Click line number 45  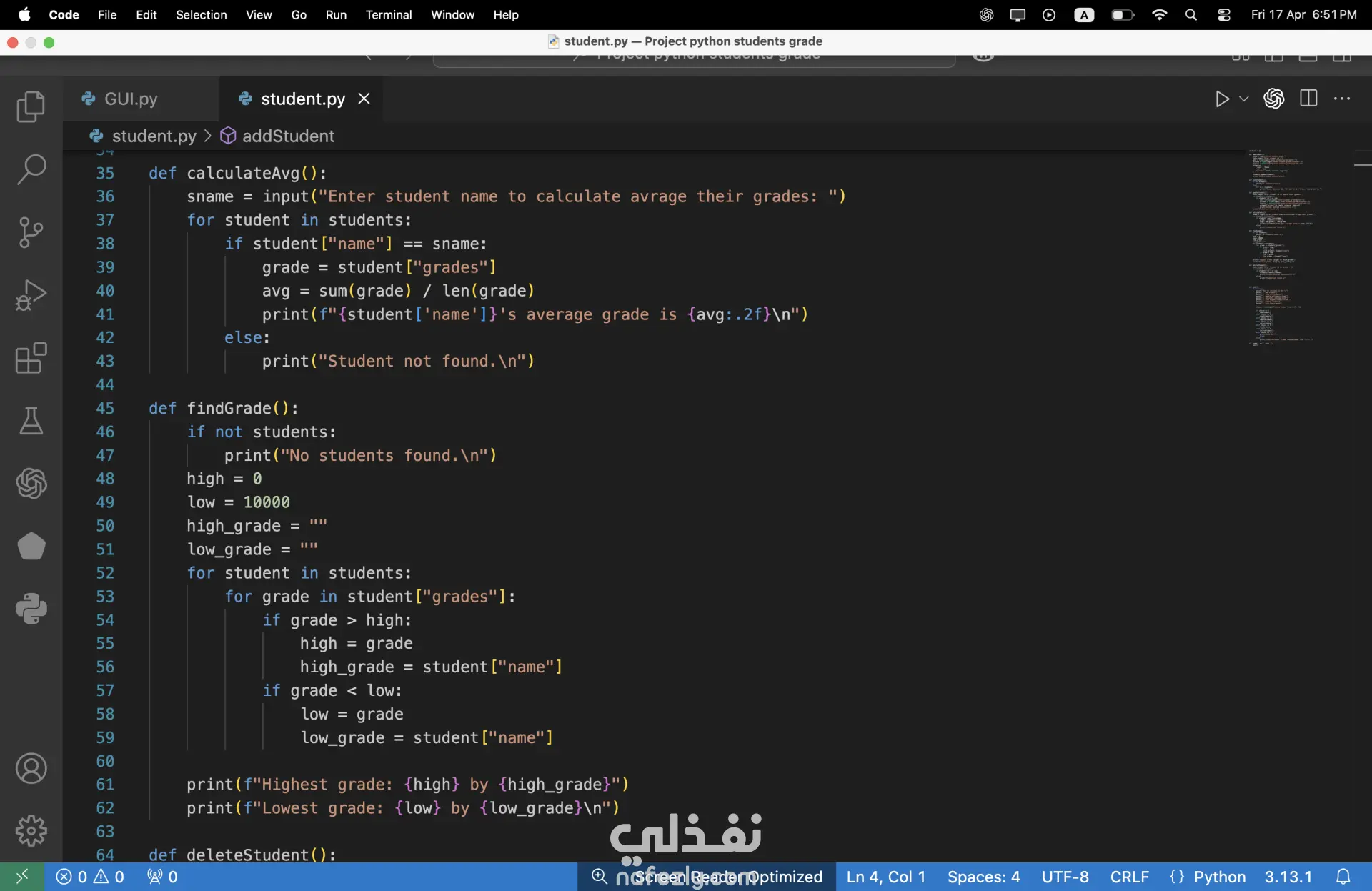105,408
